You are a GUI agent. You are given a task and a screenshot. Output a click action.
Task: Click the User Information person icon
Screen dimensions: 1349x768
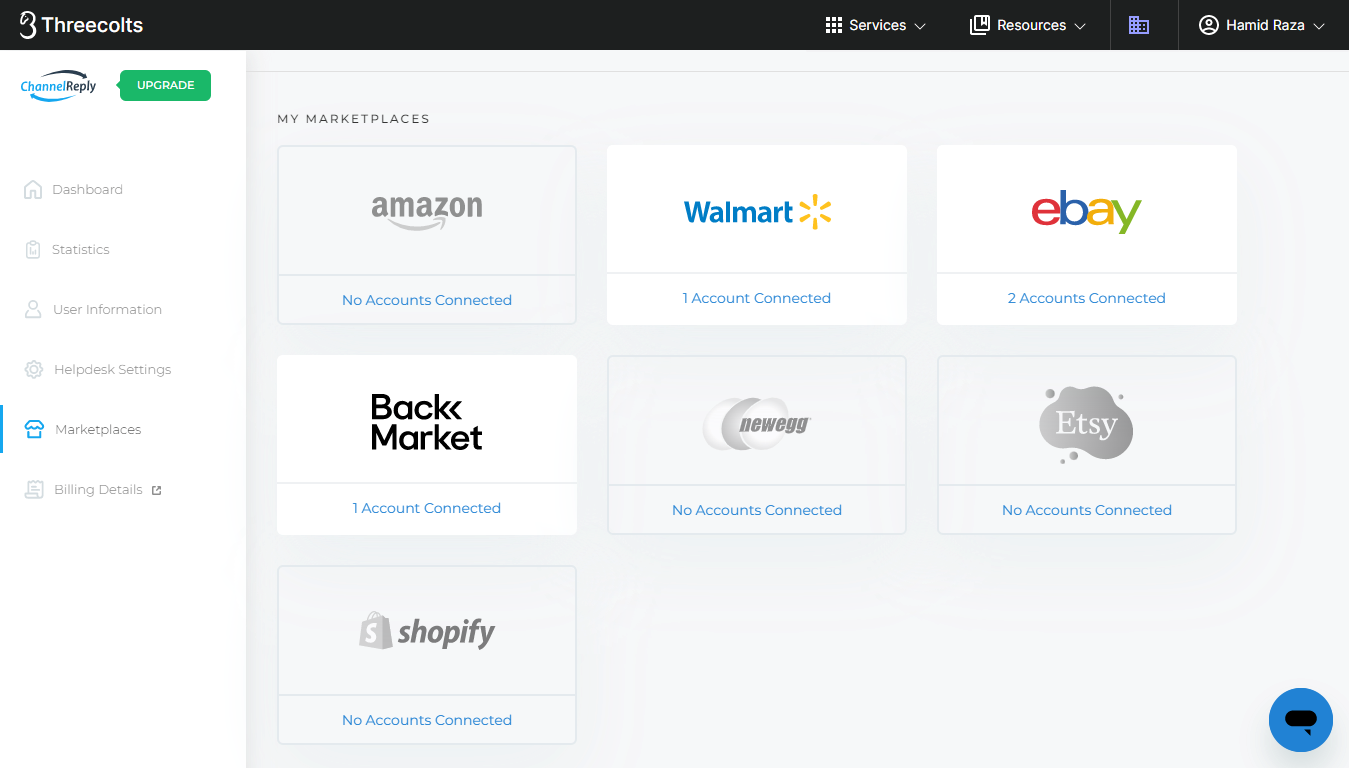pos(33,310)
